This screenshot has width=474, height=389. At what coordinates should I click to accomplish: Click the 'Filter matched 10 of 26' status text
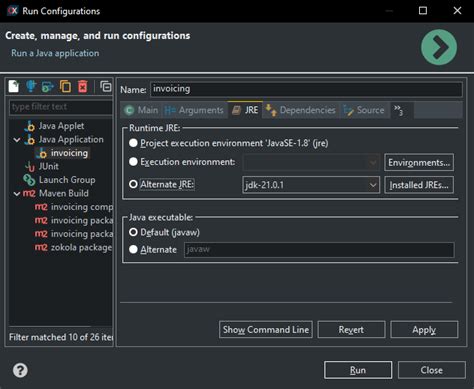tap(61, 337)
